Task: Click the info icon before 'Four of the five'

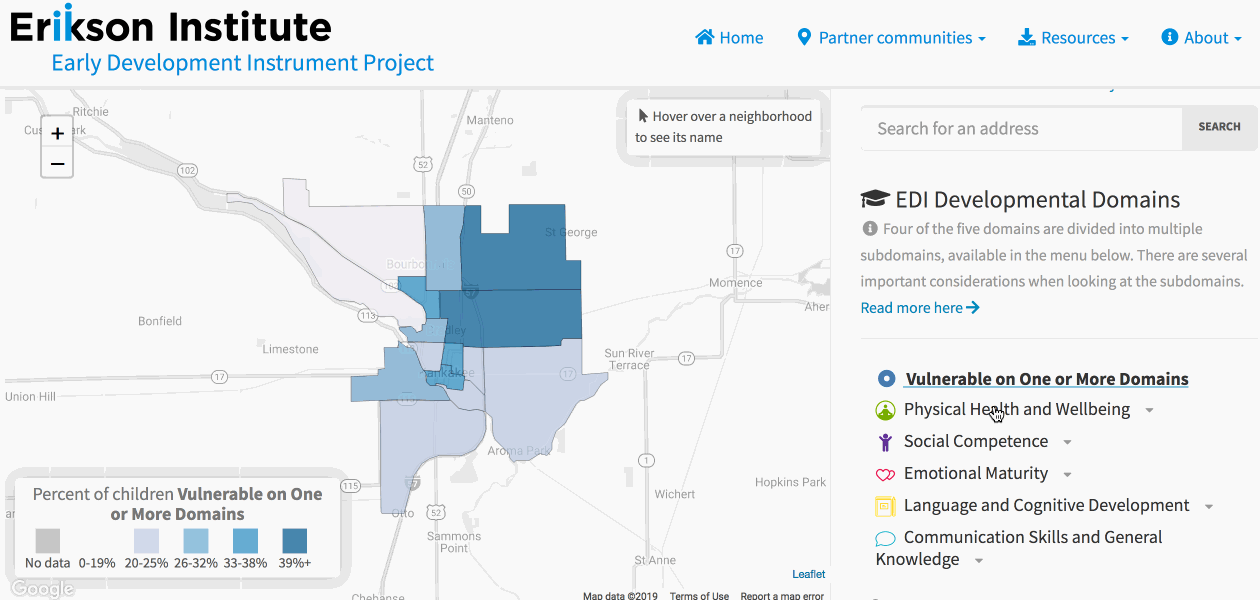Action: click(x=870, y=229)
